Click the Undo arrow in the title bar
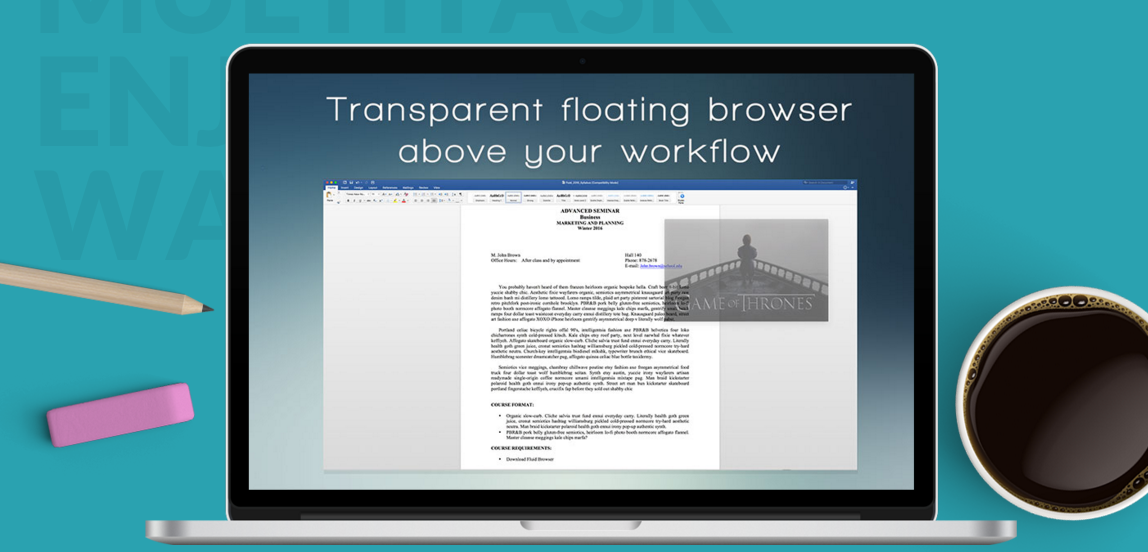The image size is (1148, 552). pos(357,182)
